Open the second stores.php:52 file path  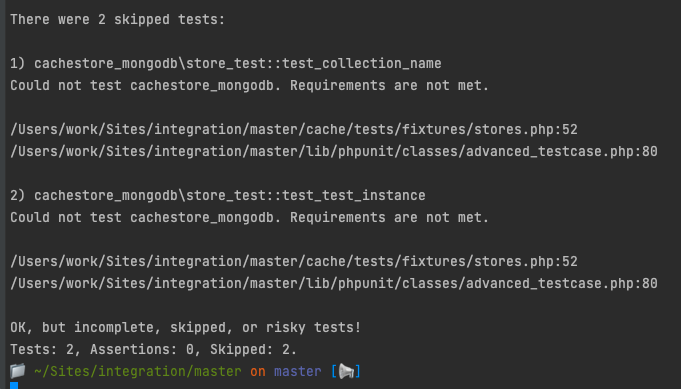[294, 261]
